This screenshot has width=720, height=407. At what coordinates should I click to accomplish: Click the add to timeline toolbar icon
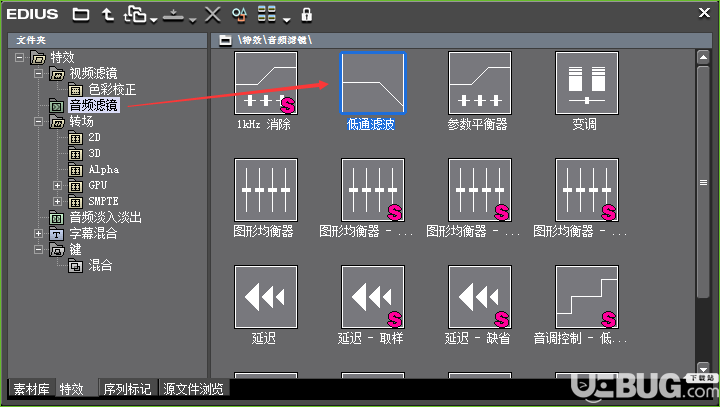[173, 16]
